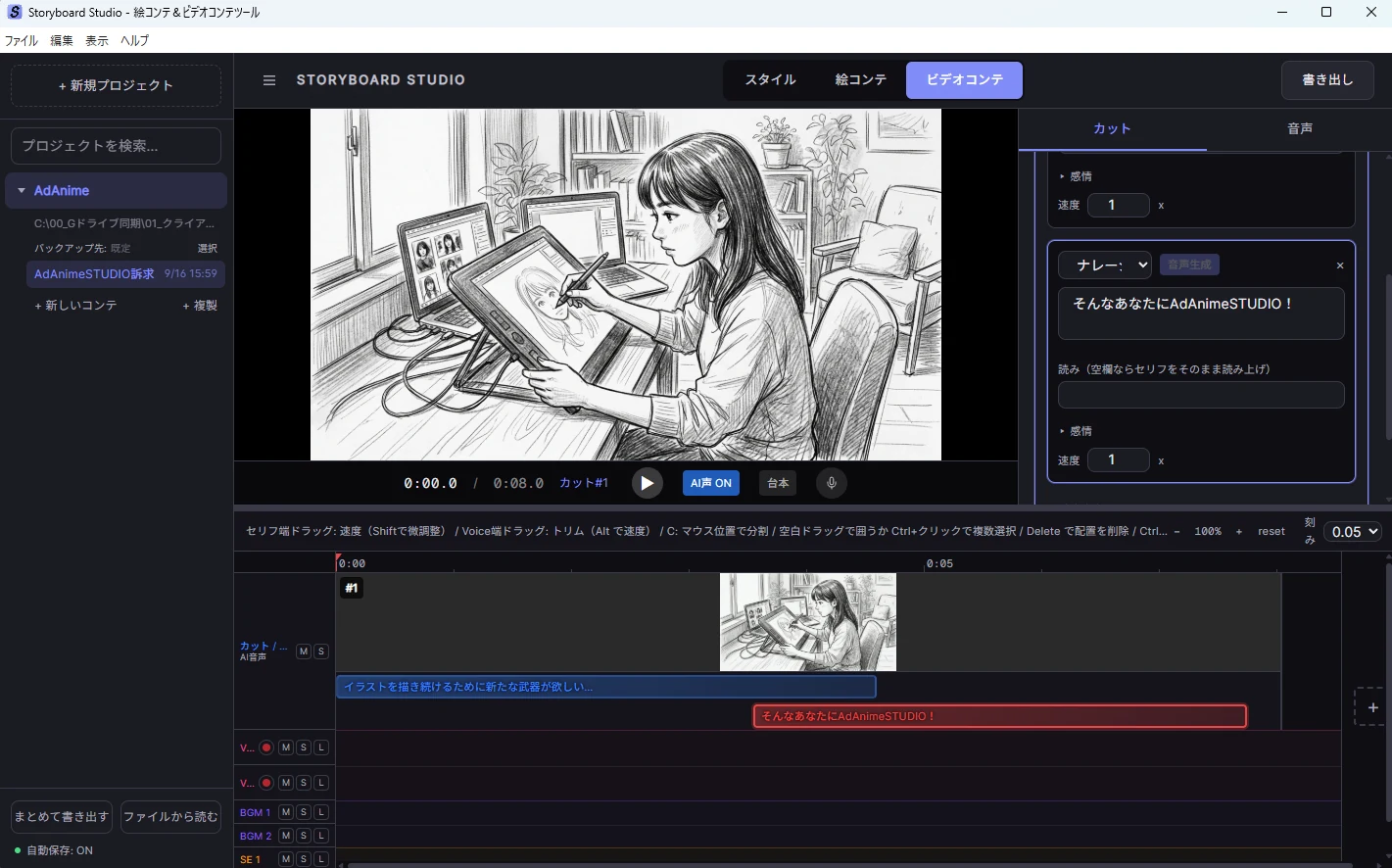The width and height of the screenshot is (1392, 868).
Task: Open the ヘルプ menu
Action: coord(135,40)
